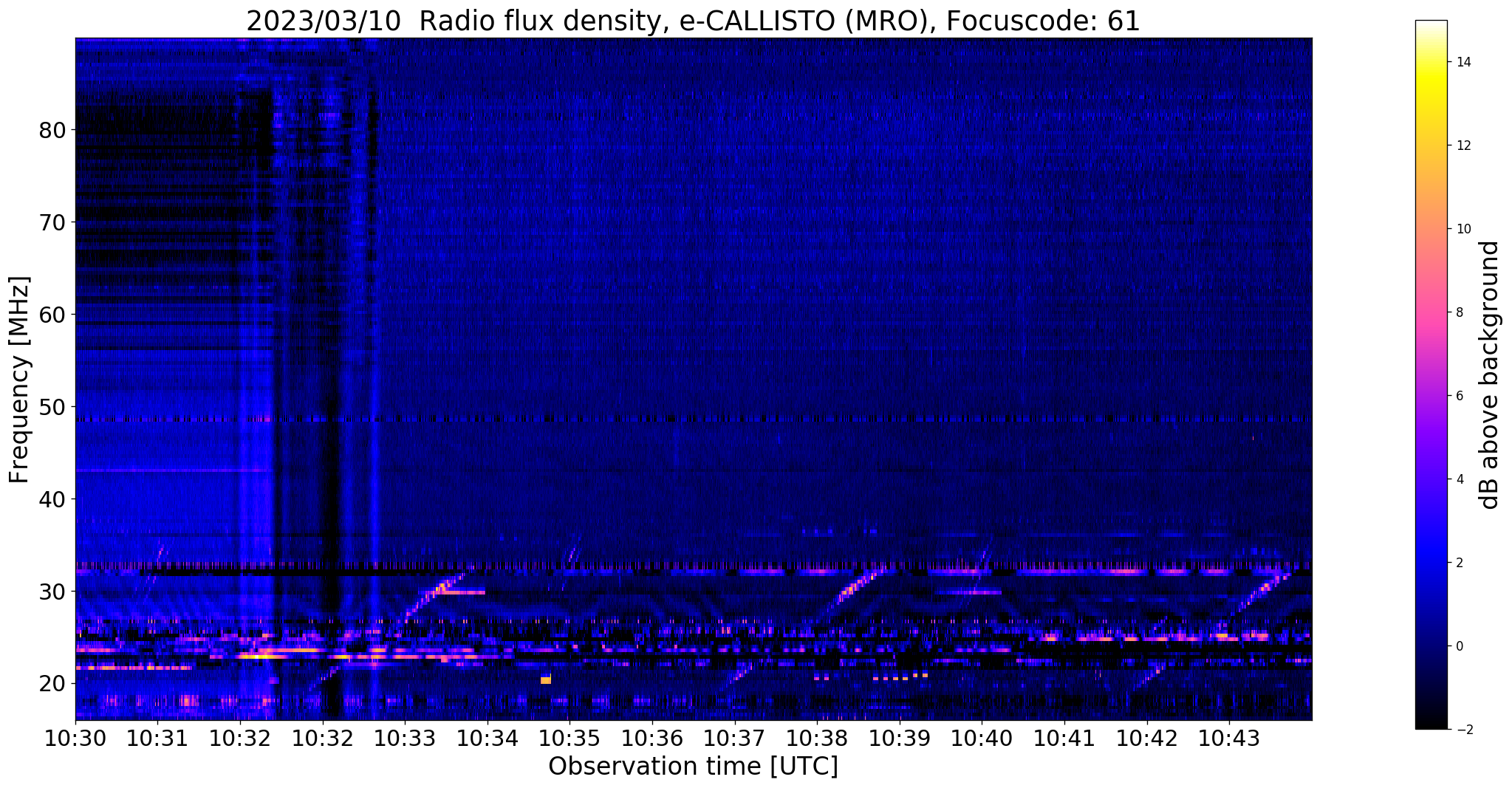This screenshot has width=1512, height=788.
Task: Pick the colorbar tick labeled 0
Action: 1460,646
